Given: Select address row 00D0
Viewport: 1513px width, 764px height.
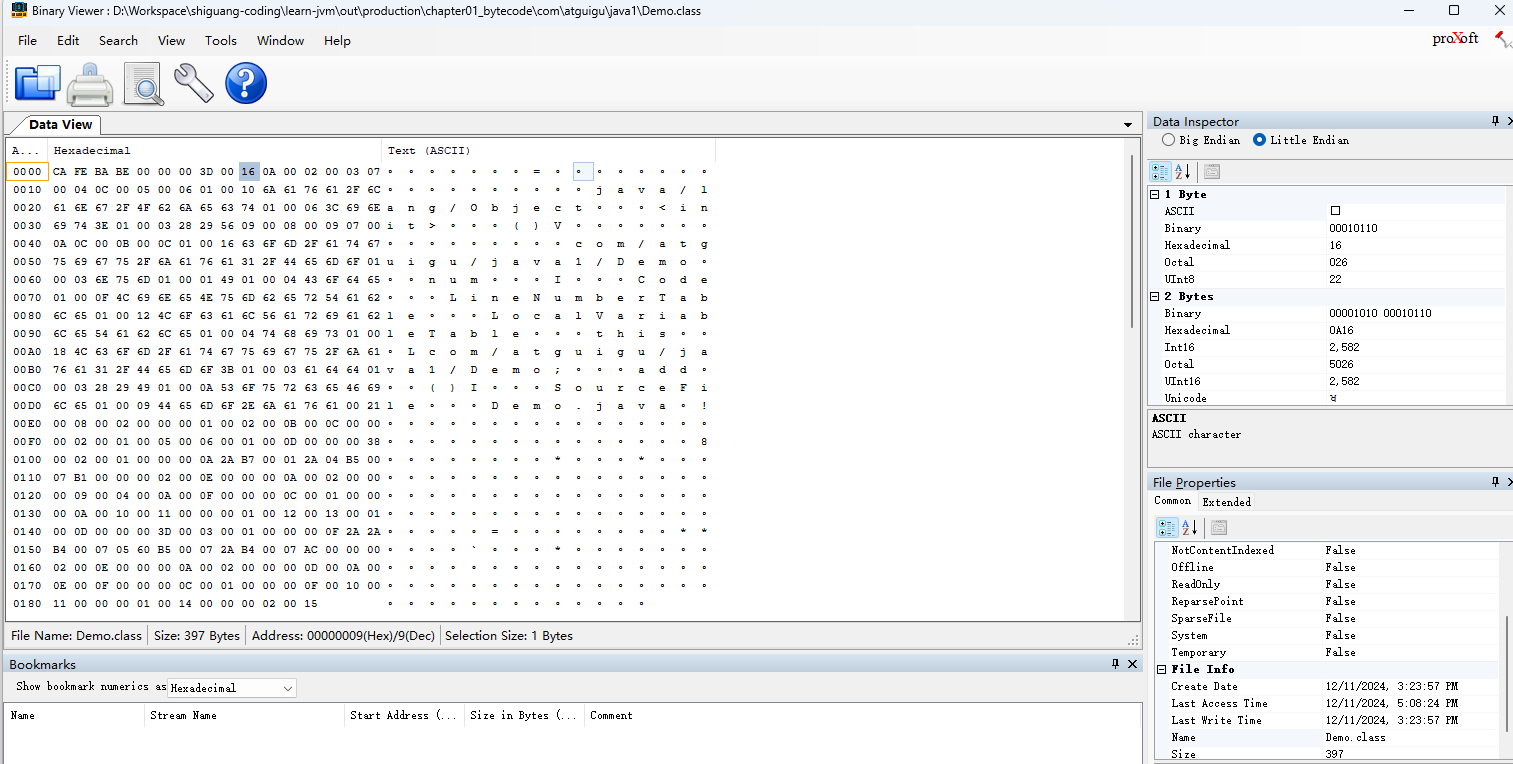Looking at the screenshot, I should [27, 406].
